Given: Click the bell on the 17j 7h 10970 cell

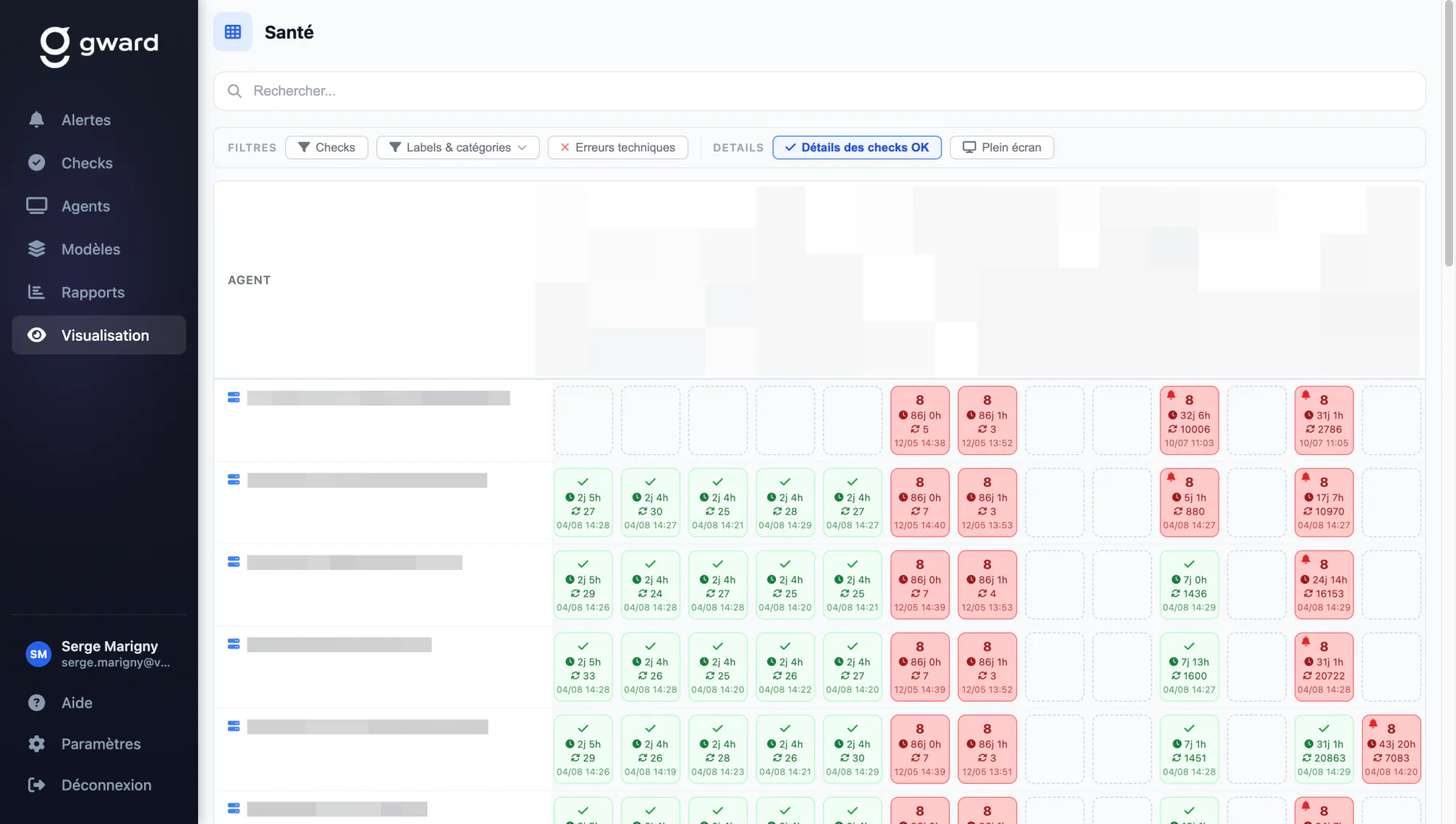Looking at the screenshot, I should [x=1306, y=477].
